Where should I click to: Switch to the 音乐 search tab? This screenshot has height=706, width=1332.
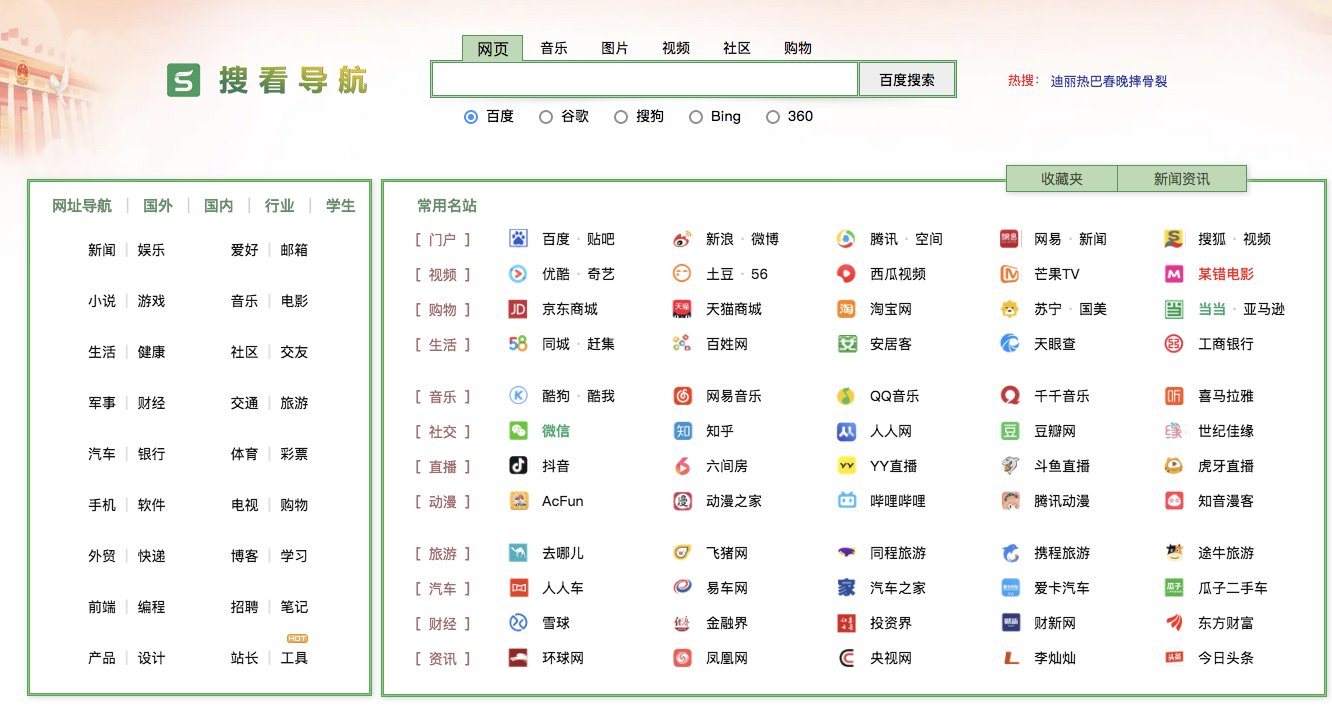click(x=554, y=48)
